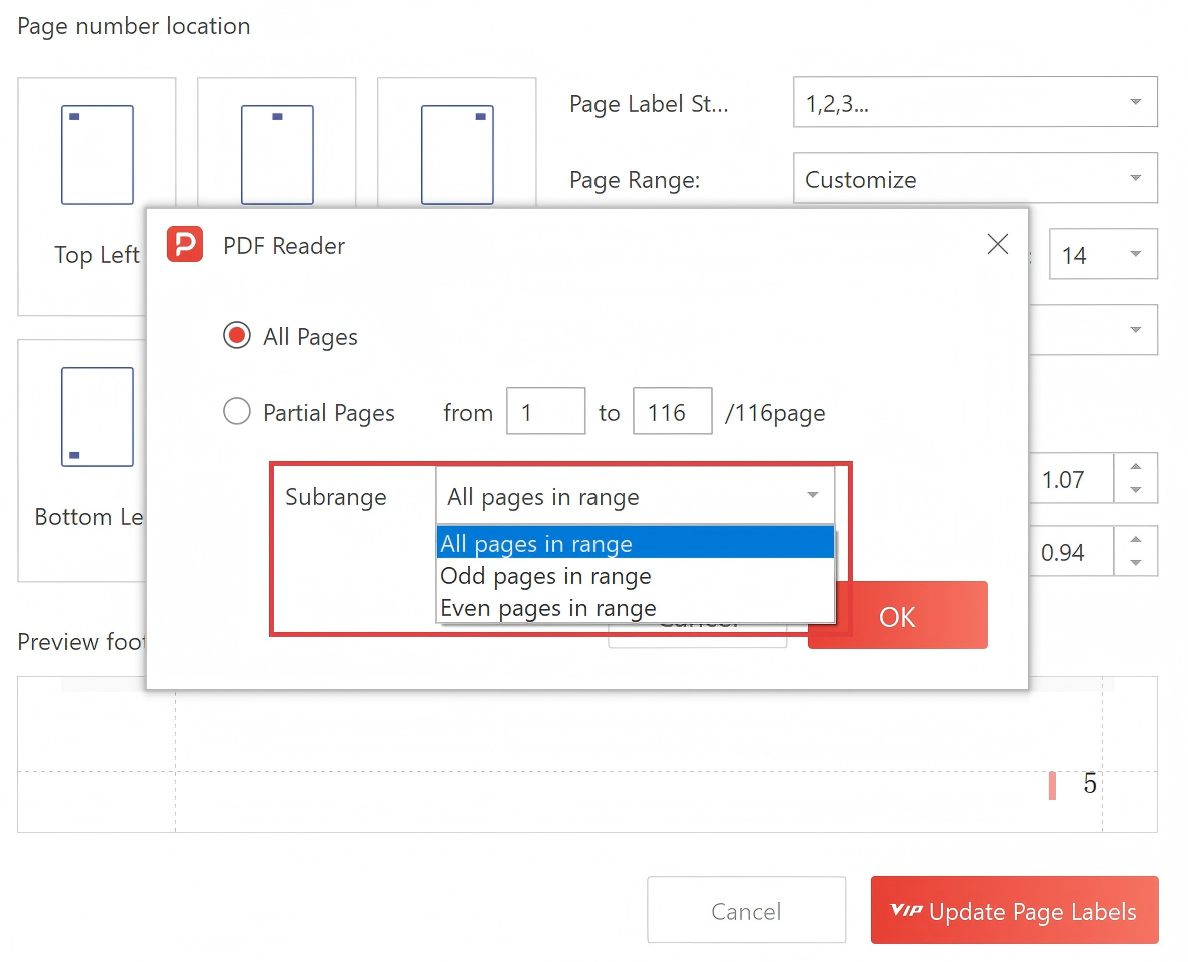Select Bottom Left page number position thumbnail
Screen dimensions: 1188x962
(x=97, y=417)
